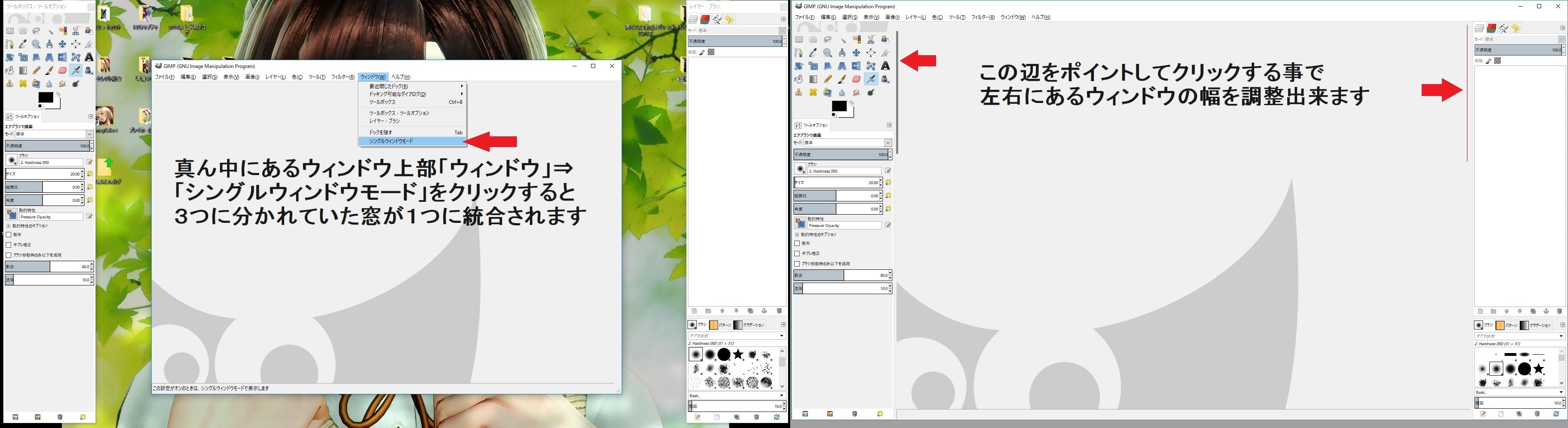Open tab configuration menu beside グラデーション tab, floating dock
The width and height of the screenshot is (1568, 428).
point(783,325)
